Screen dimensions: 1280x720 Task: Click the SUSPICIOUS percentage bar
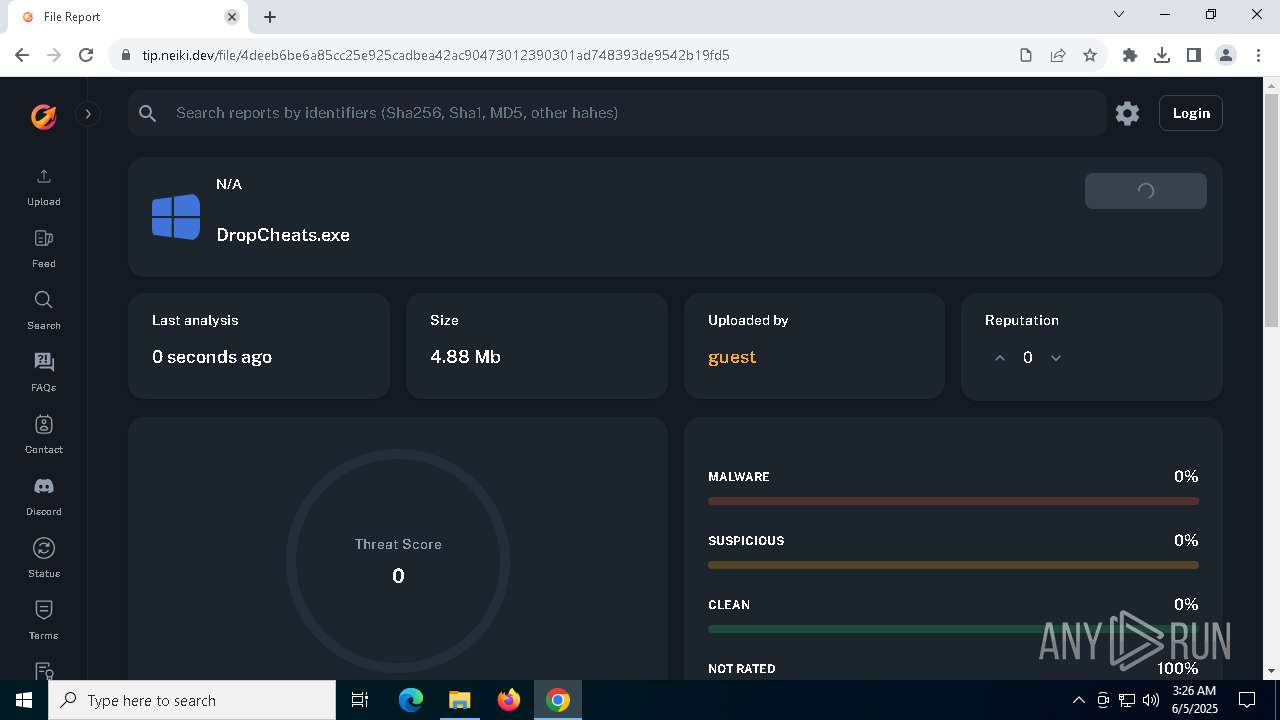click(953, 565)
